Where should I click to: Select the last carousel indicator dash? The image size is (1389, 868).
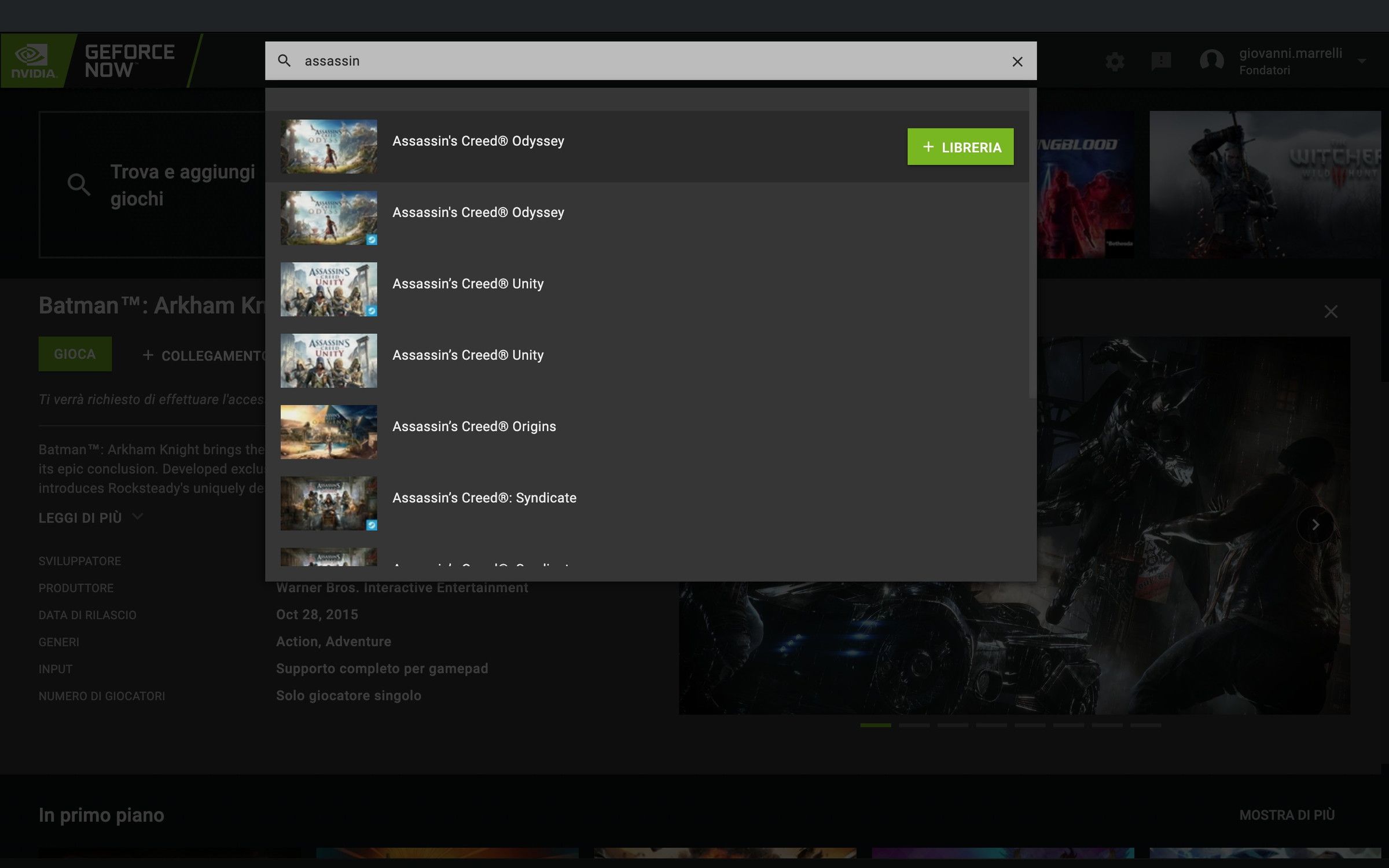point(1145,725)
